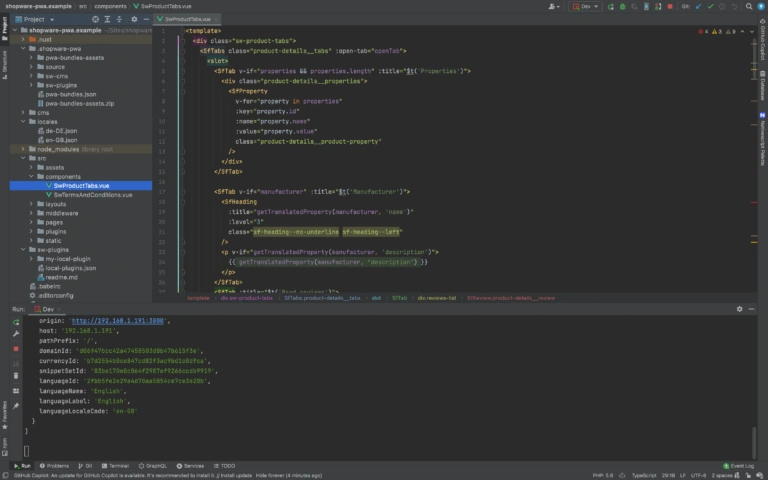Open the http://192.168.1.191:3000 link
Viewport: 768px width, 480px height.
[x=119, y=321]
